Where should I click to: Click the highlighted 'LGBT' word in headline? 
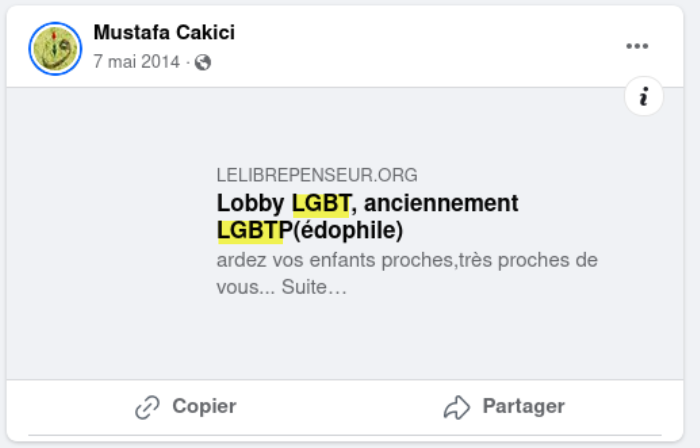[321, 204]
